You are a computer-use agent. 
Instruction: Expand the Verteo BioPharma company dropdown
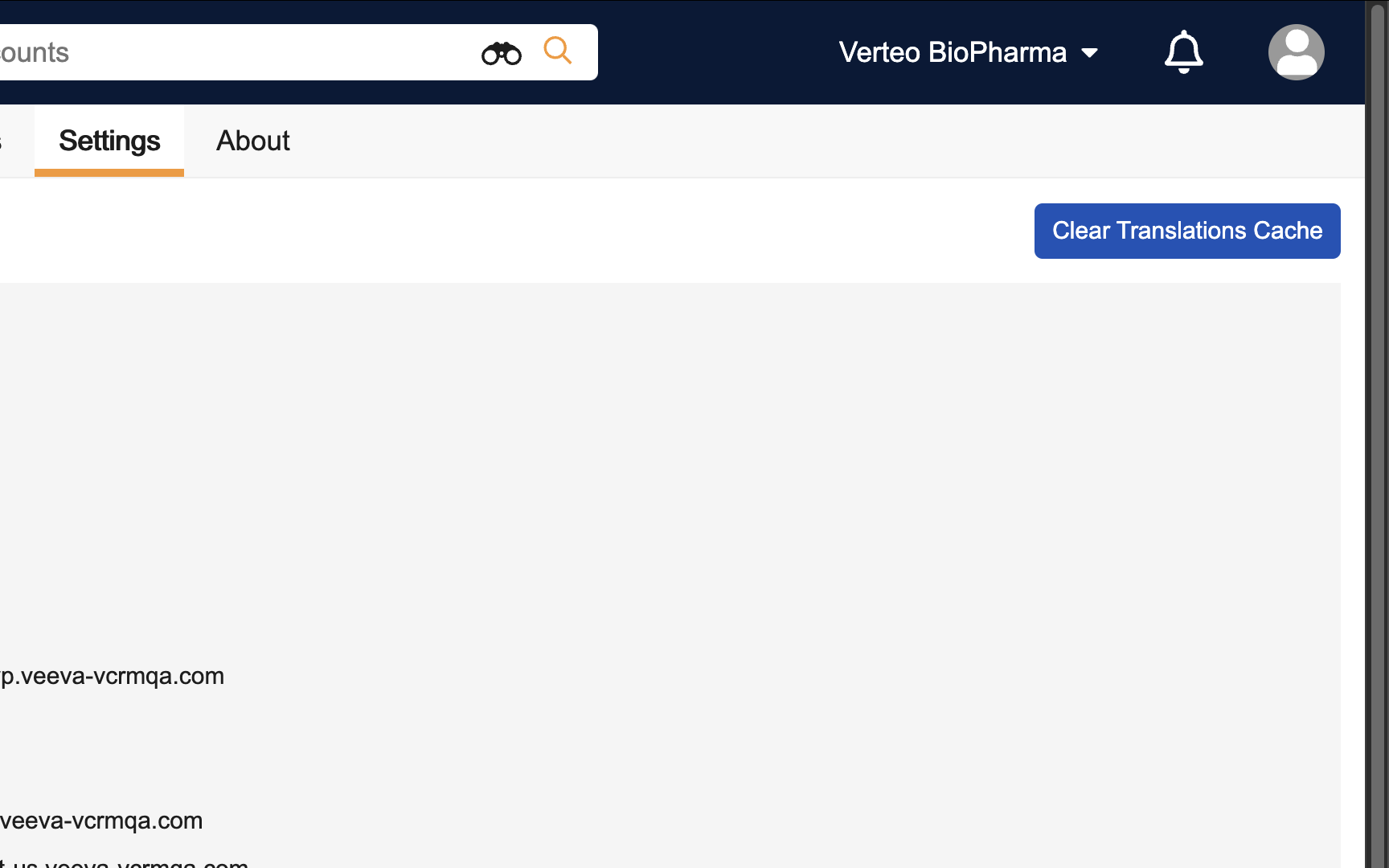(x=953, y=52)
